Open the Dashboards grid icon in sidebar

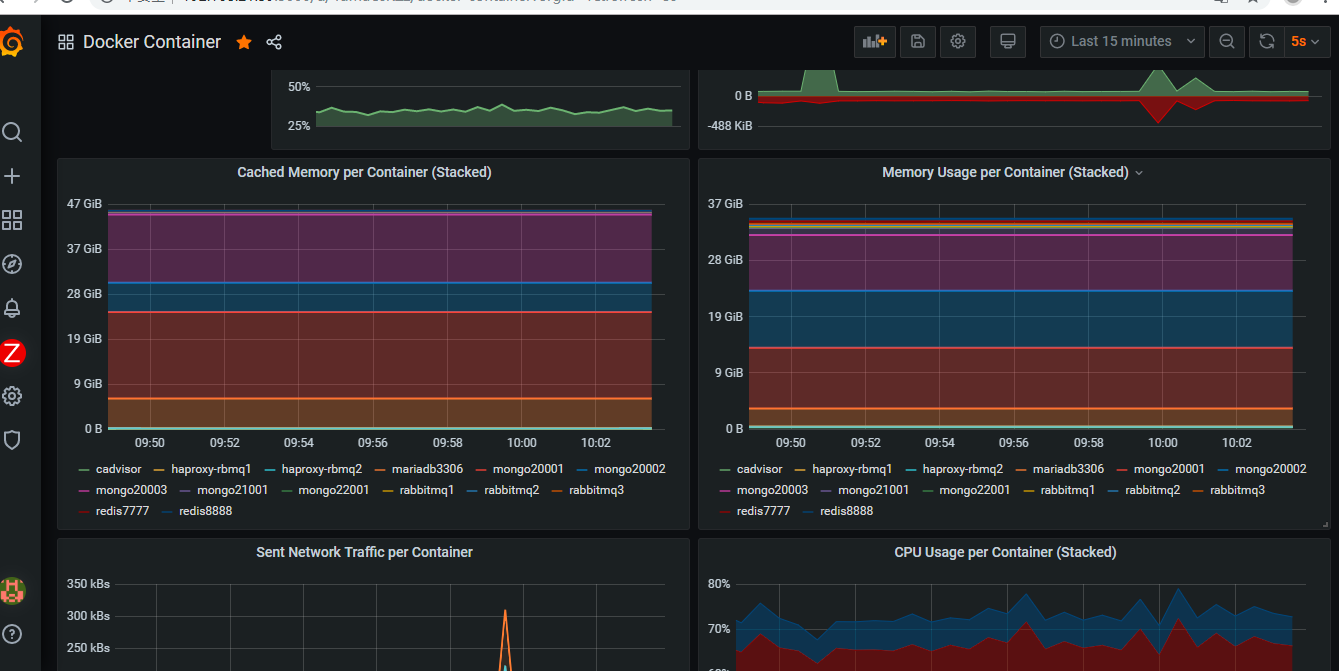tap(12, 220)
